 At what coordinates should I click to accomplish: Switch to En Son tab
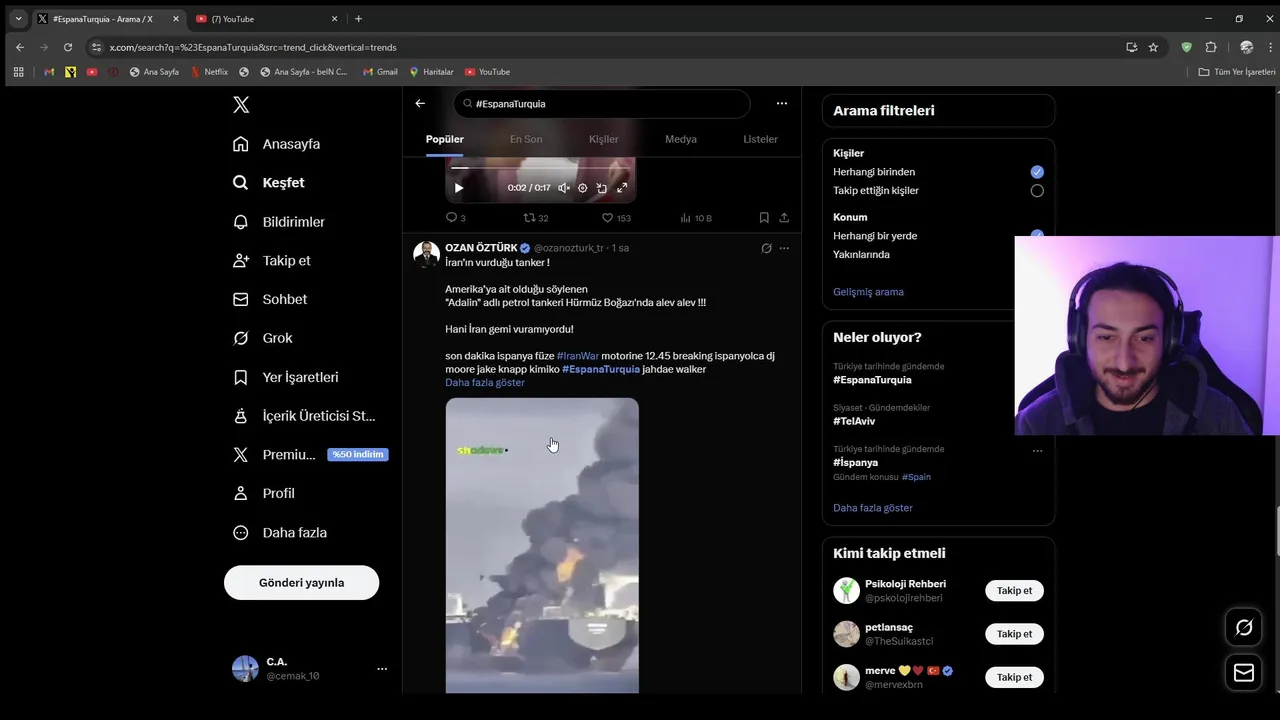526,139
